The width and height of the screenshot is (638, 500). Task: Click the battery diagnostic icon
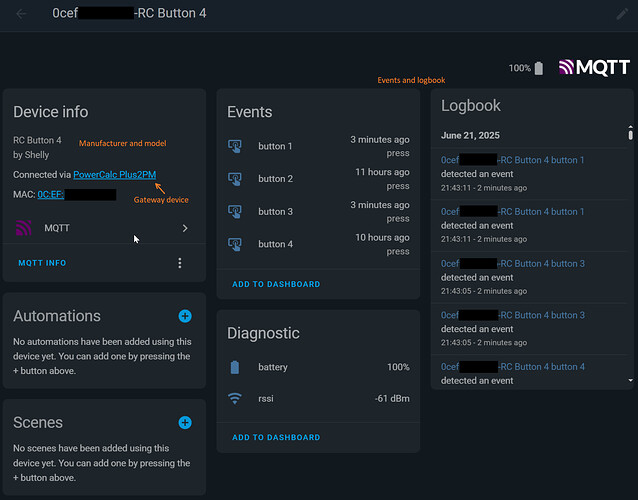[x=235, y=367]
